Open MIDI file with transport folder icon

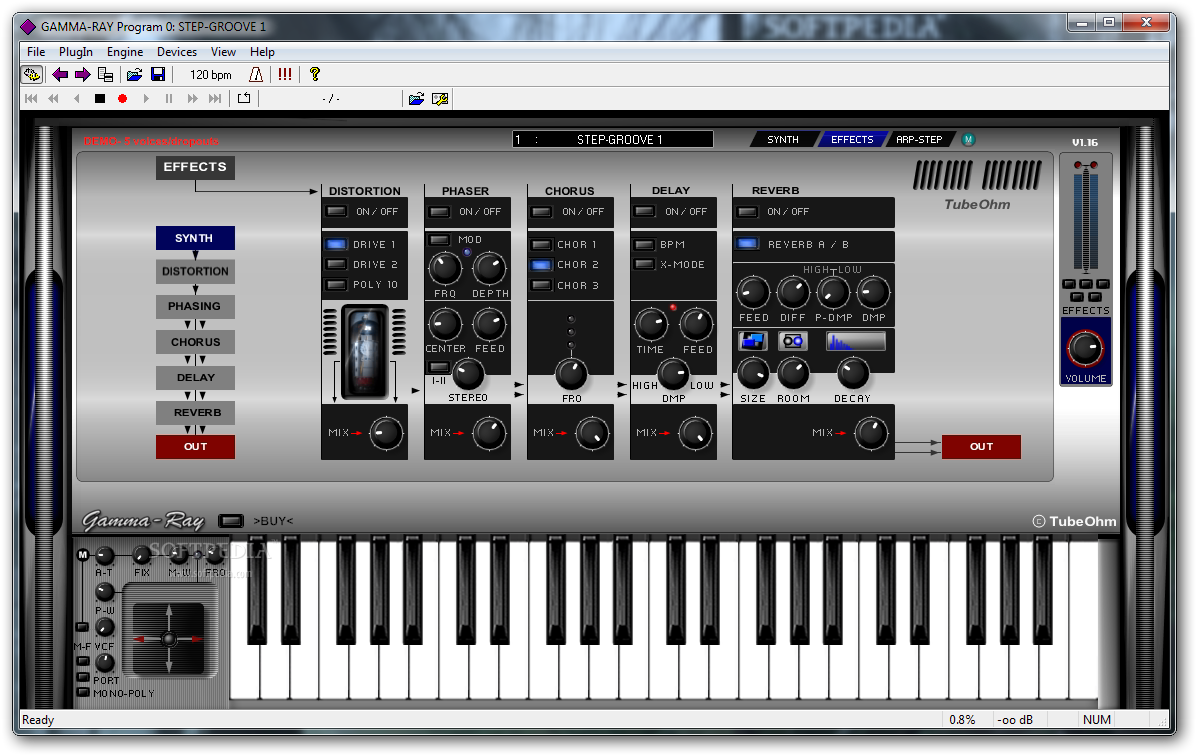pyautogui.click(x=416, y=99)
